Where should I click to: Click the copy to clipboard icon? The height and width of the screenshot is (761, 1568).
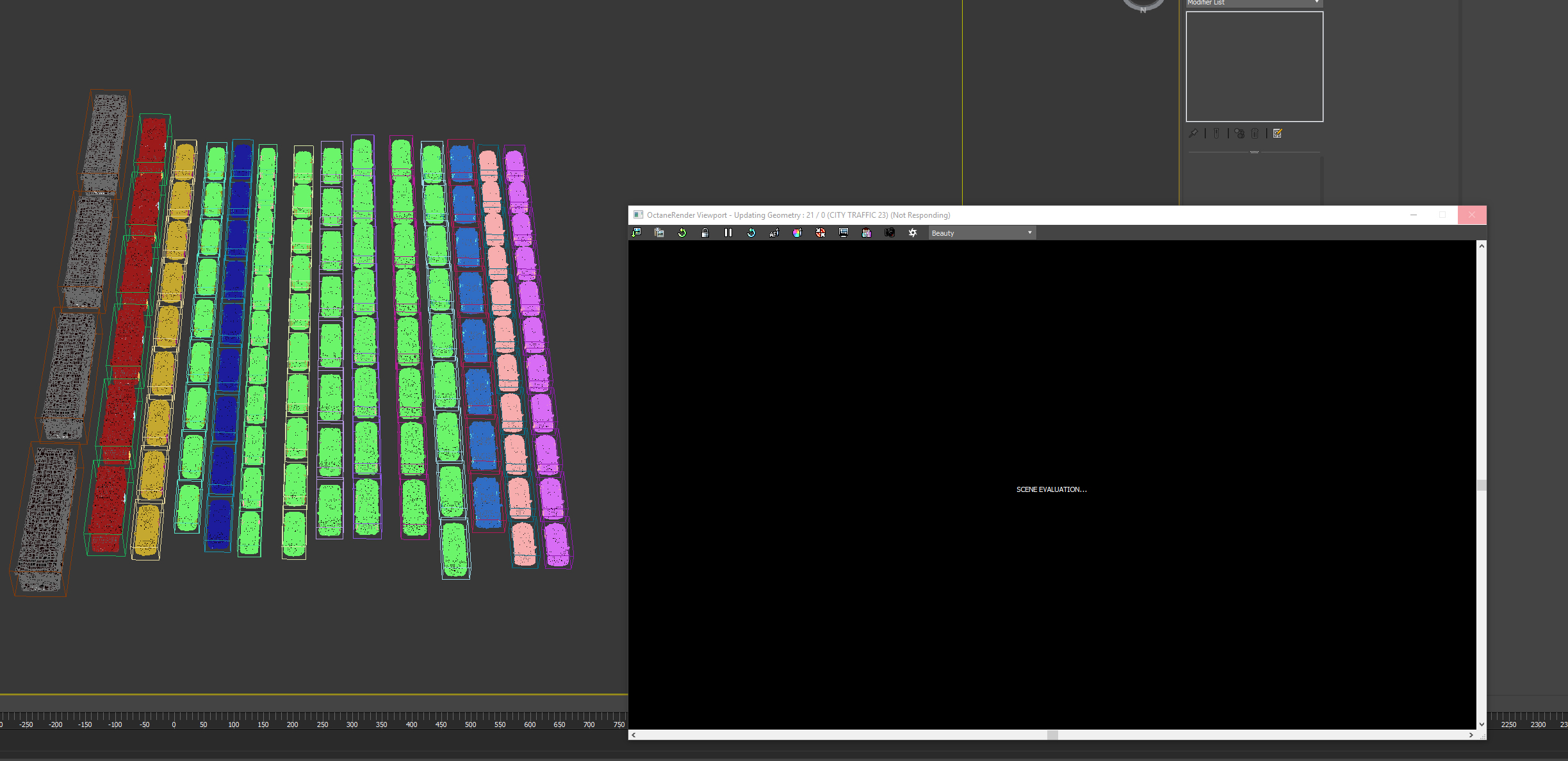[x=659, y=233]
